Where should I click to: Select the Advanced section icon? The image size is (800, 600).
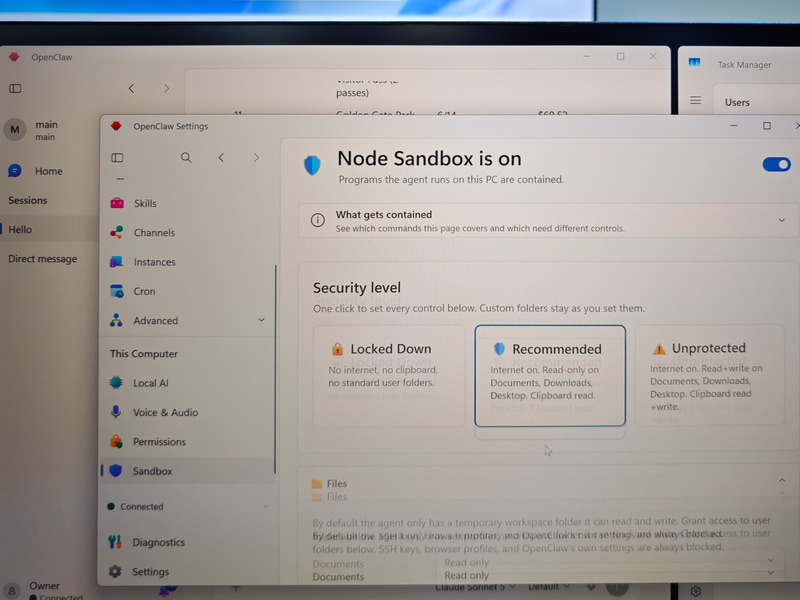tap(116, 320)
